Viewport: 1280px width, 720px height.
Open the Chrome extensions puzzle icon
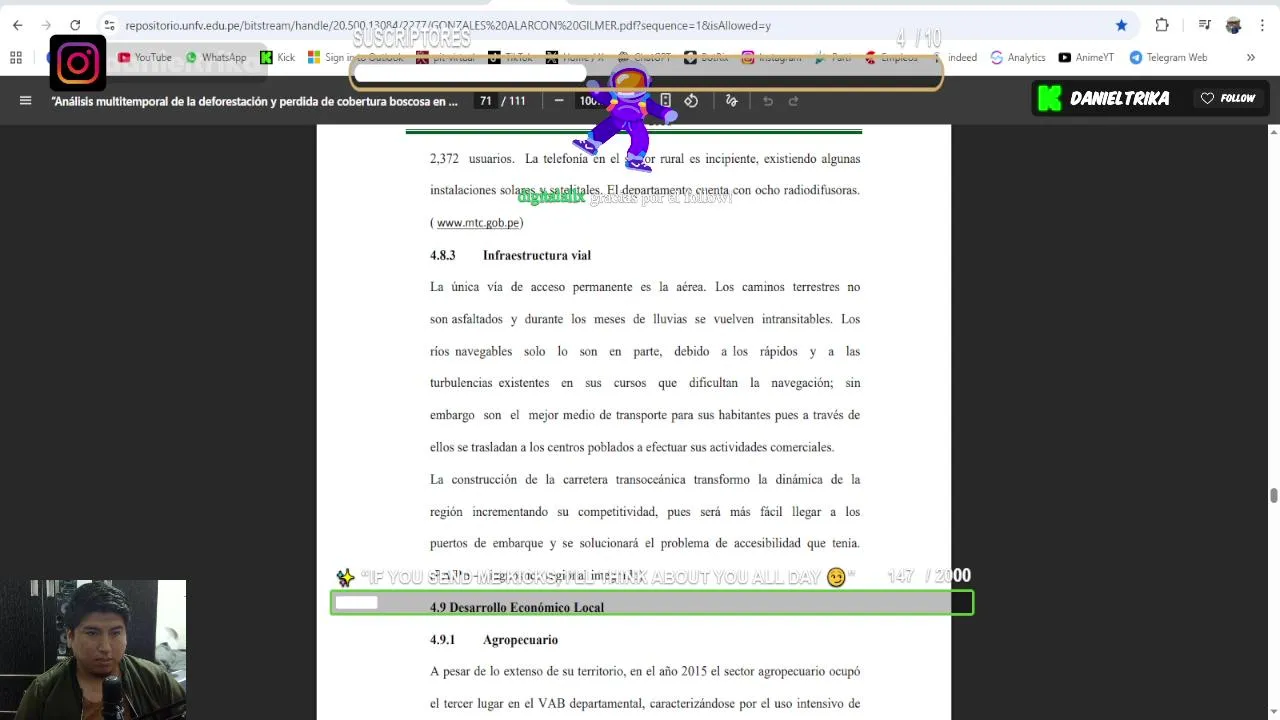click(1162, 25)
